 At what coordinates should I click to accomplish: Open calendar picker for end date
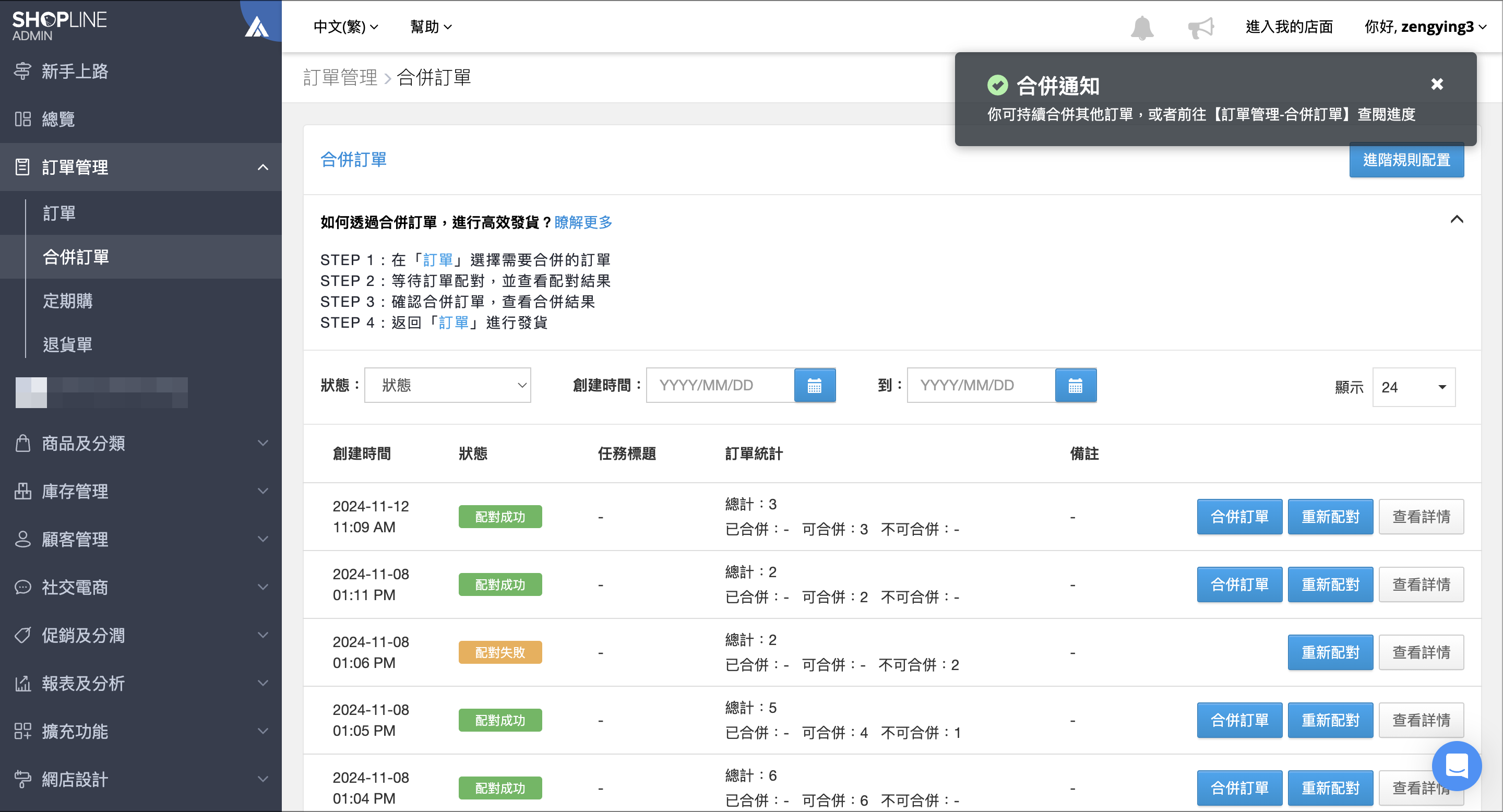(1075, 385)
